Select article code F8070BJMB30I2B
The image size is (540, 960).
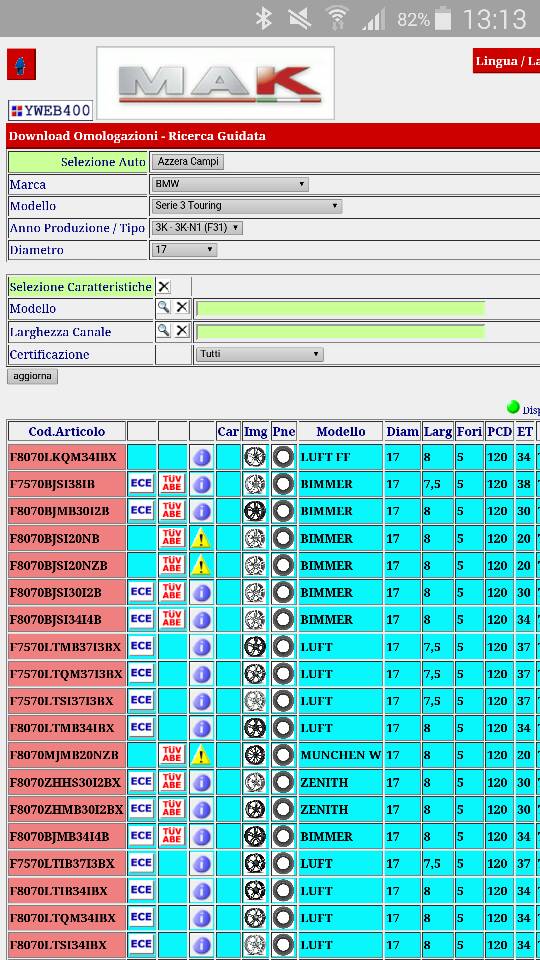click(x=67, y=511)
